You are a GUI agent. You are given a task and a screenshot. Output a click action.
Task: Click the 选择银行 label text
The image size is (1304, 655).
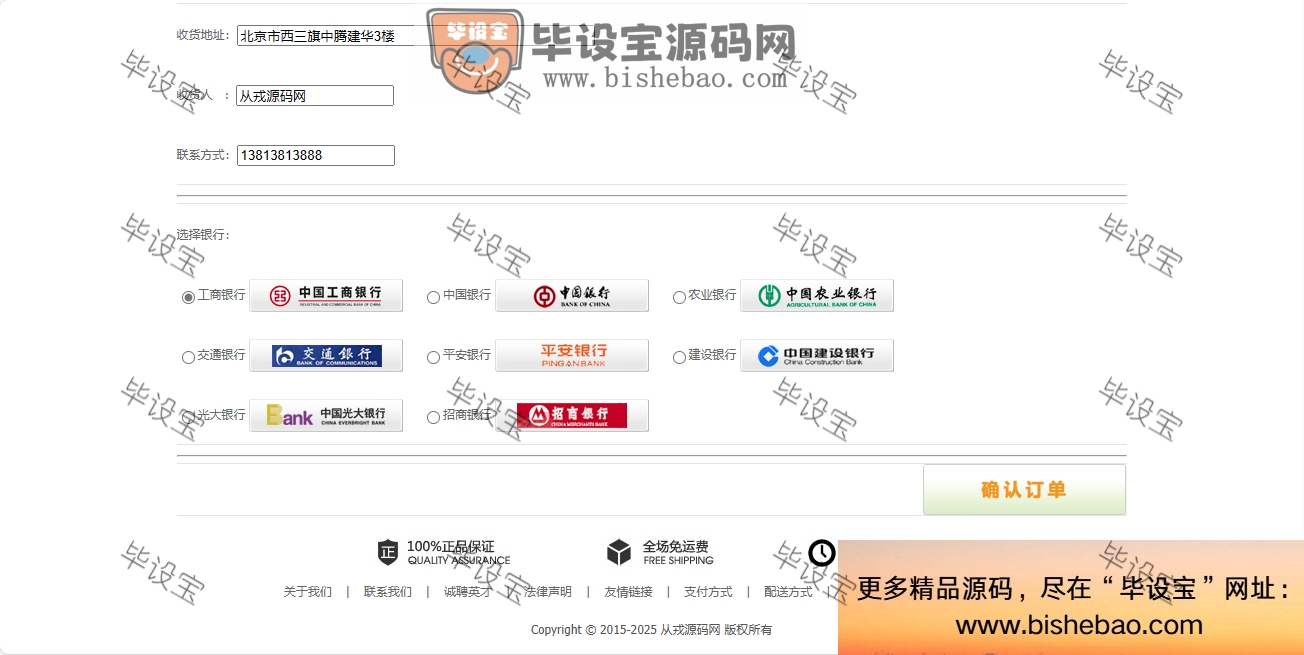click(204, 235)
